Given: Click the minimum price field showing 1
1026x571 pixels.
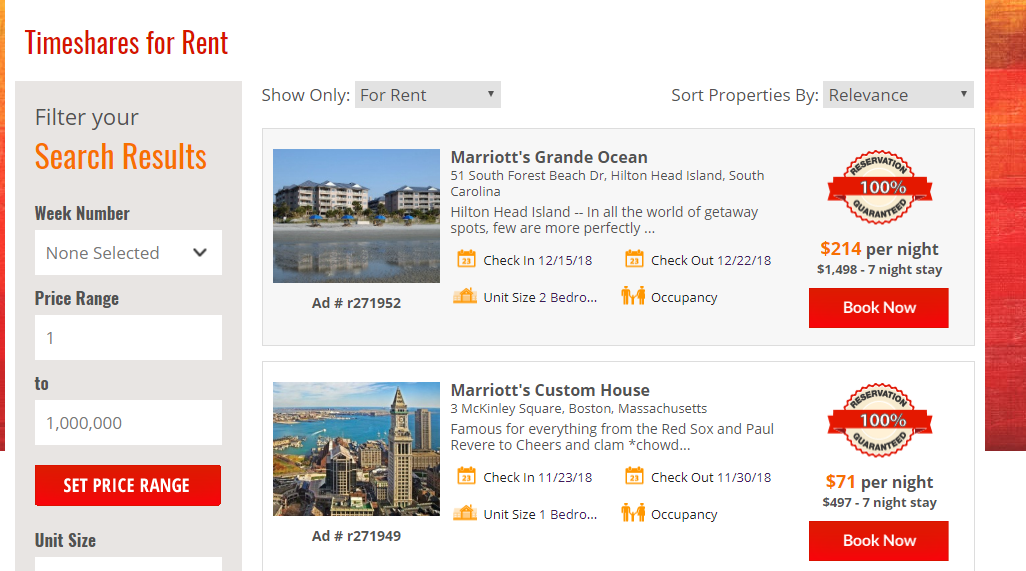Looking at the screenshot, I should (x=128, y=337).
